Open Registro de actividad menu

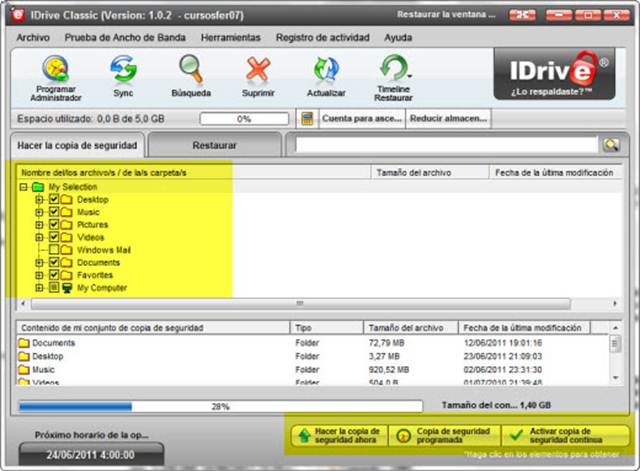pyautogui.click(x=322, y=38)
